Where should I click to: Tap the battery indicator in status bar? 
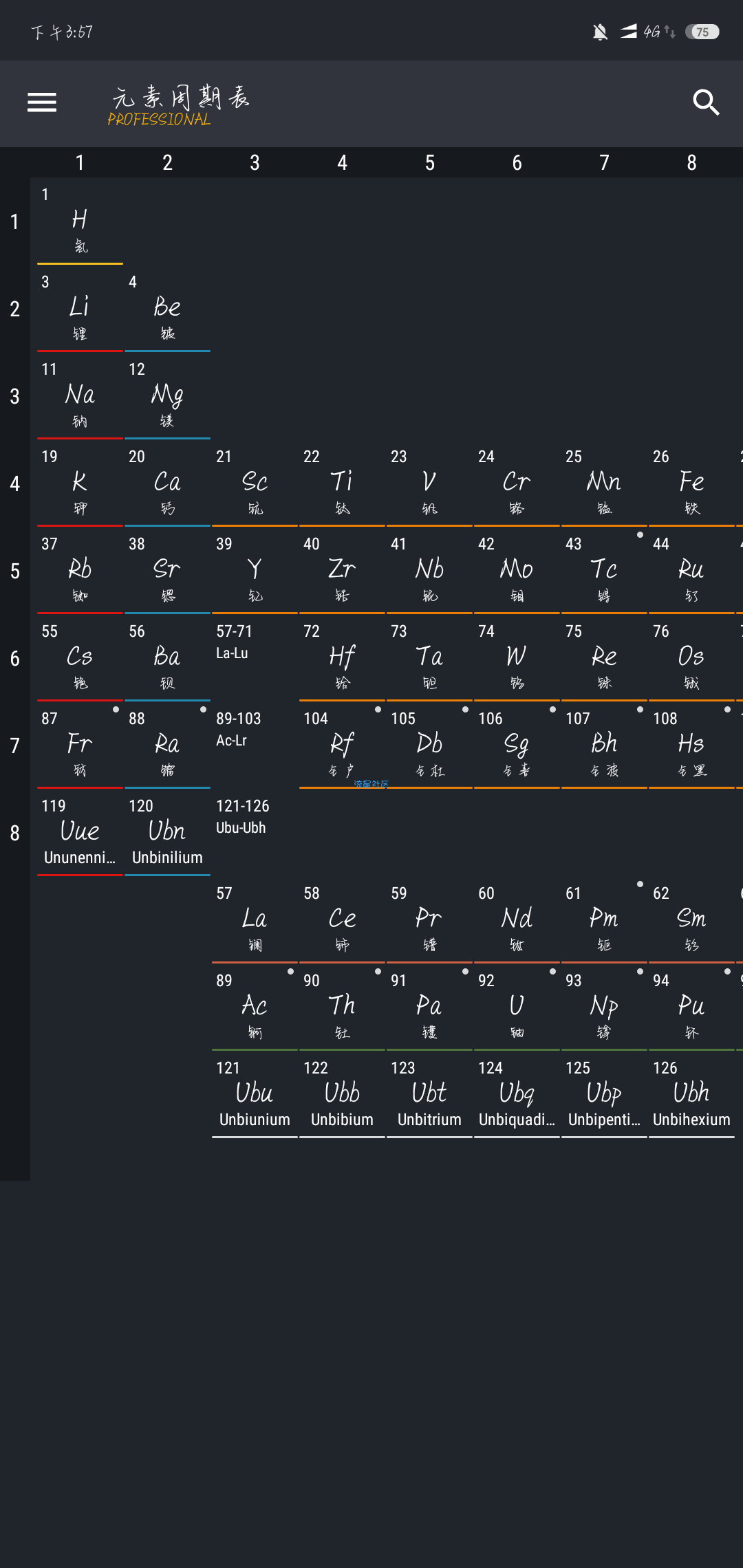702,32
